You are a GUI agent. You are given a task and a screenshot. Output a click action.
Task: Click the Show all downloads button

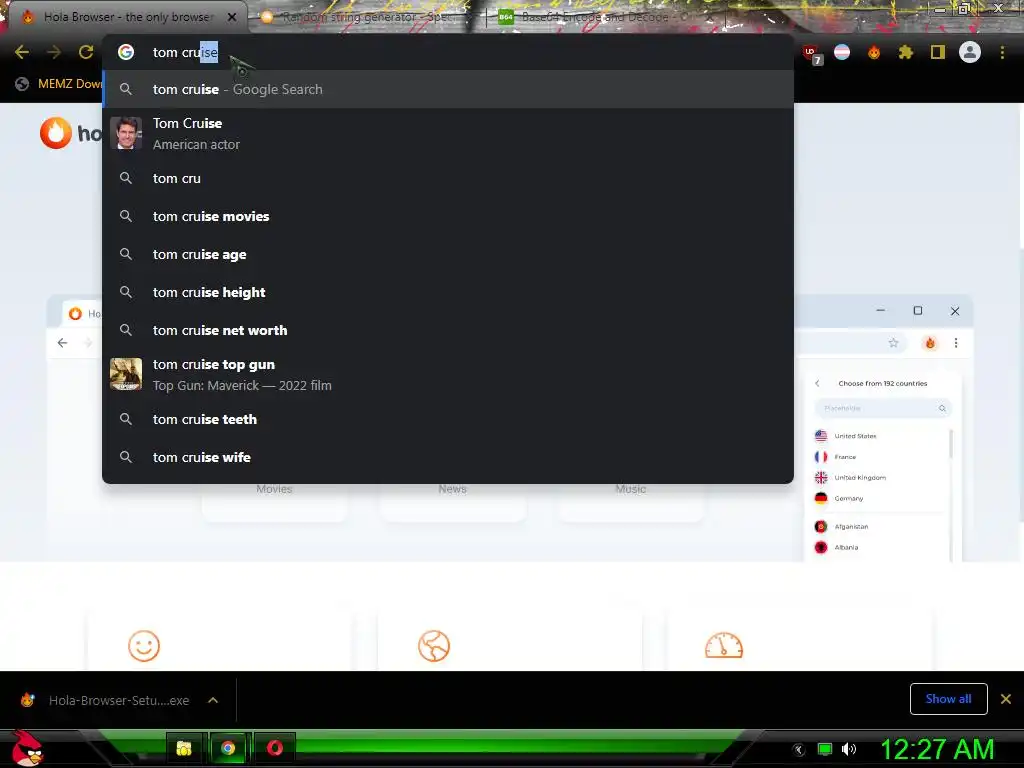(x=948, y=699)
